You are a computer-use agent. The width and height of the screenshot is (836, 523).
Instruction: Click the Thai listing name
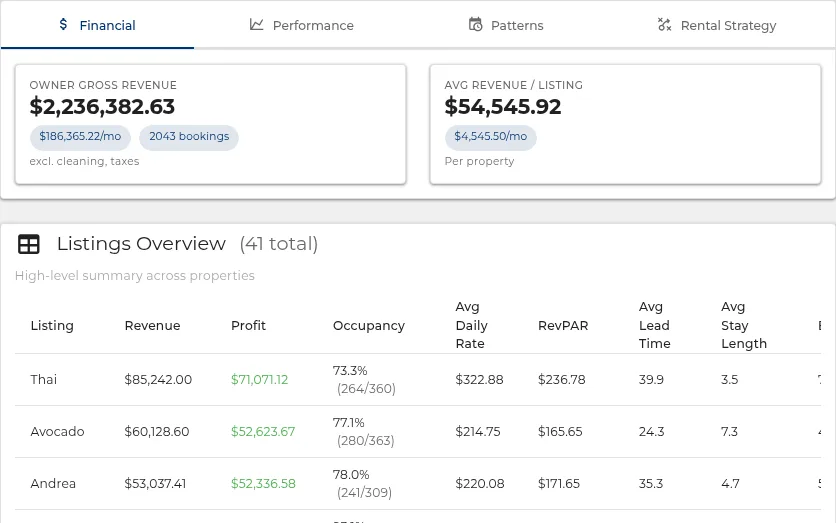coord(44,380)
